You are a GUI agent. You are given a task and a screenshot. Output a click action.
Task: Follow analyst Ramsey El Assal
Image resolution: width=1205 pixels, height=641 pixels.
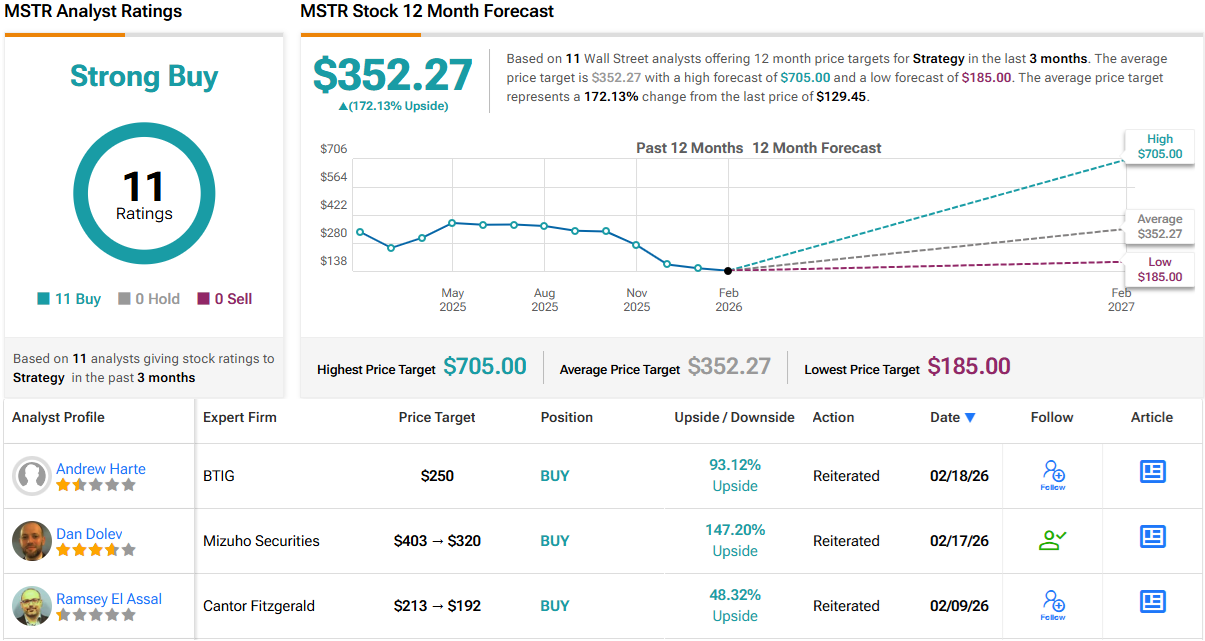(x=1052, y=604)
